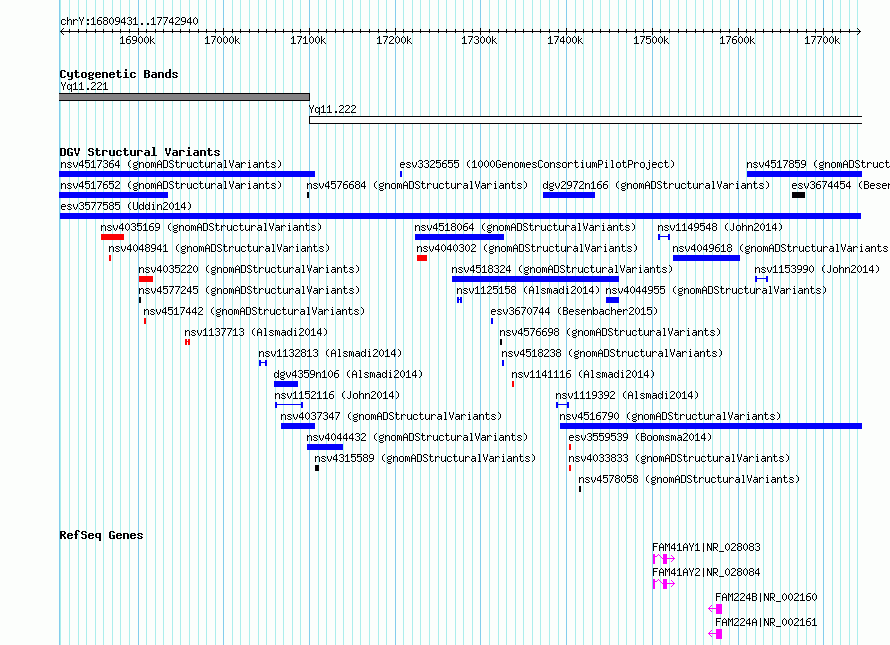890x645 pixels.
Task: Click the blue nsv4518324 bar
Action: tap(535, 279)
